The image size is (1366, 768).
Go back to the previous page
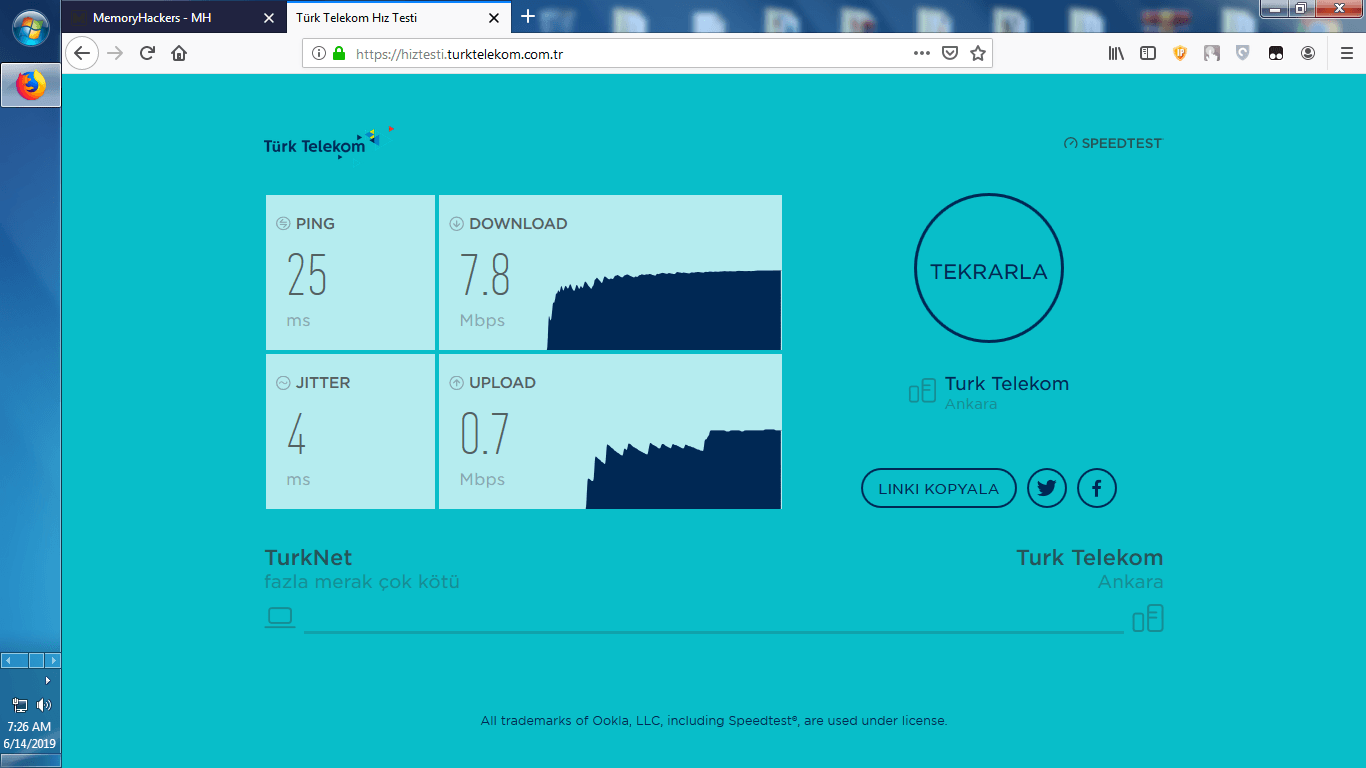[x=82, y=54]
